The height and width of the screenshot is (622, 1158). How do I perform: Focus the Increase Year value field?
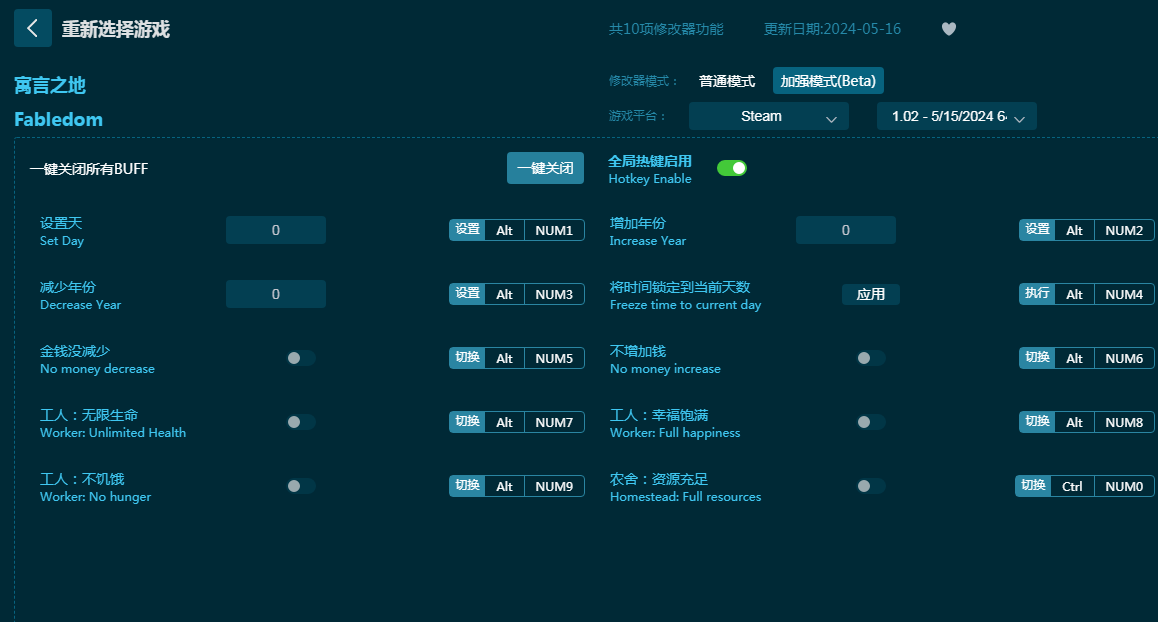pos(846,230)
